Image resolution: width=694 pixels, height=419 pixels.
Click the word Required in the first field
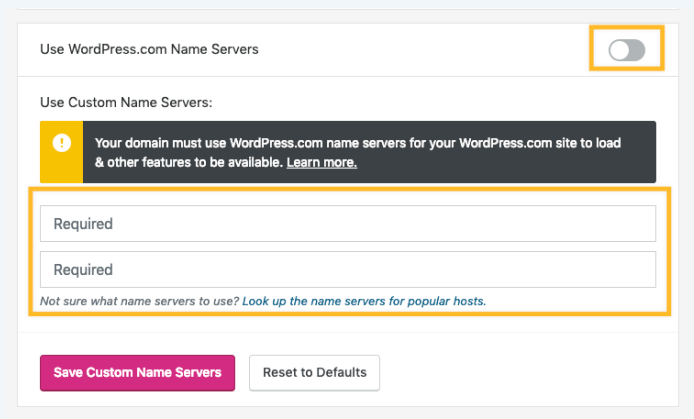tap(83, 224)
